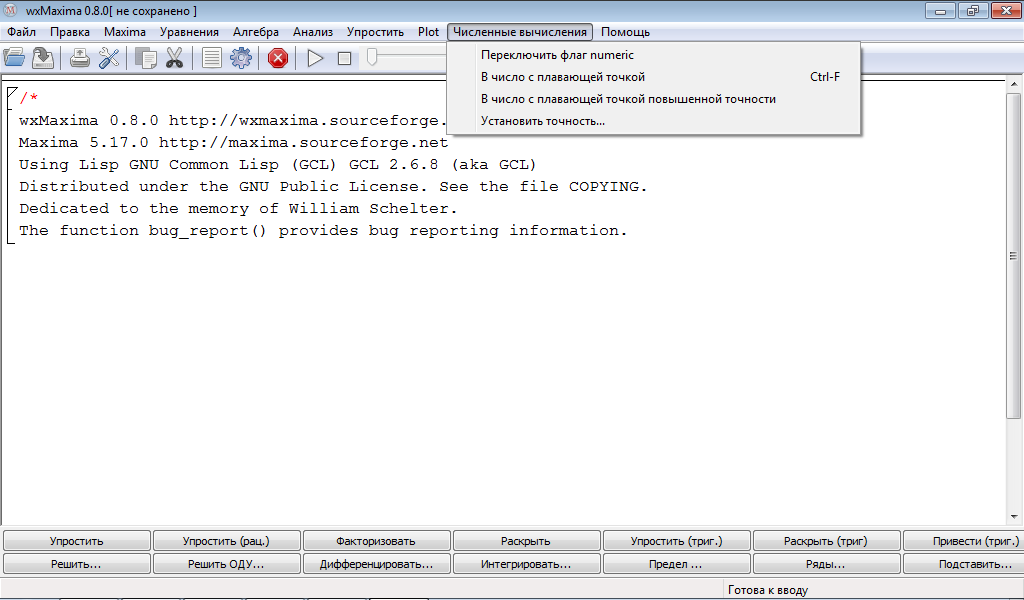Click the red stop interrupt icon

(278, 58)
